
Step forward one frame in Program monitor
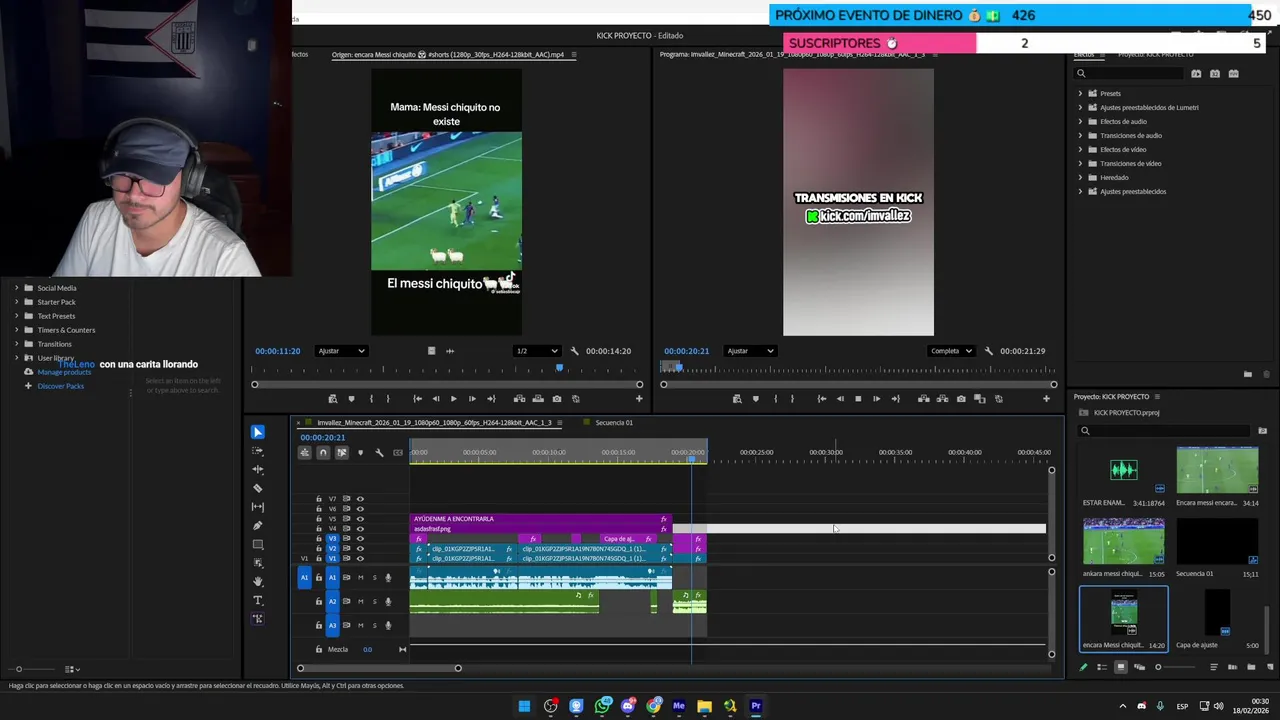877,399
